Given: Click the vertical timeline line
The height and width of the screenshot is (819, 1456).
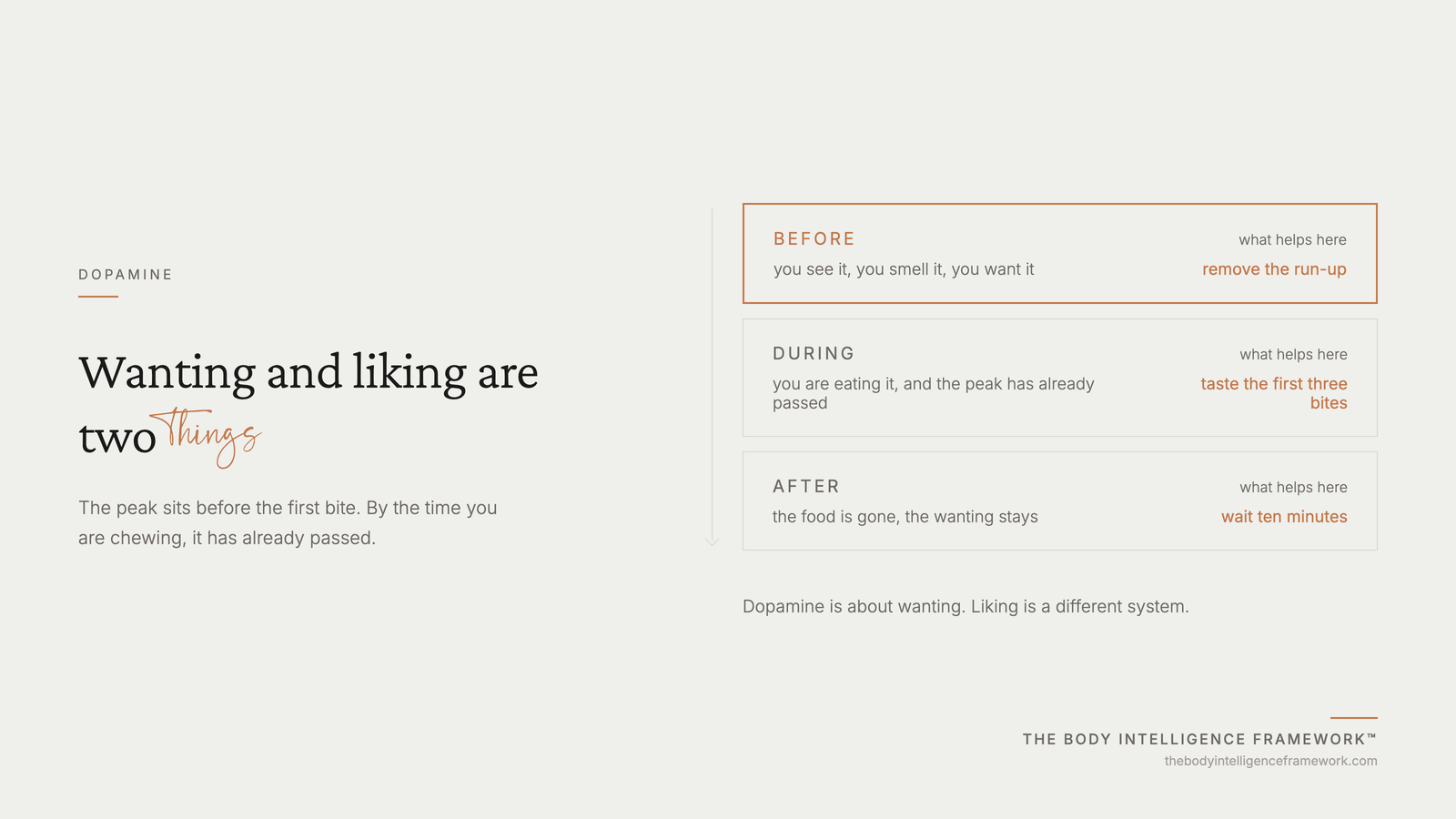Looking at the screenshot, I should pos(712,373).
